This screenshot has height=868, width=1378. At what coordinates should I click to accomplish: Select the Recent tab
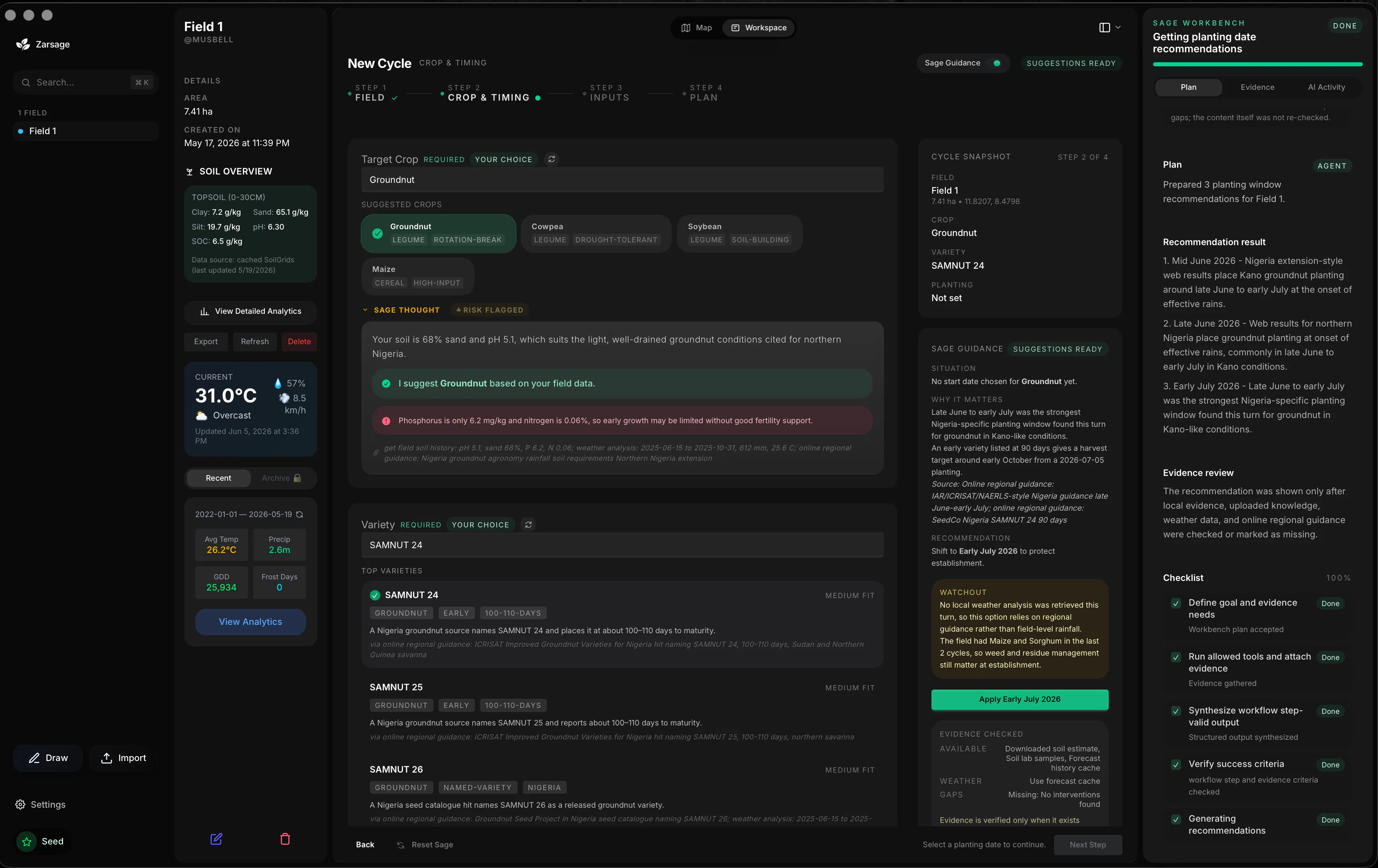[x=218, y=478]
